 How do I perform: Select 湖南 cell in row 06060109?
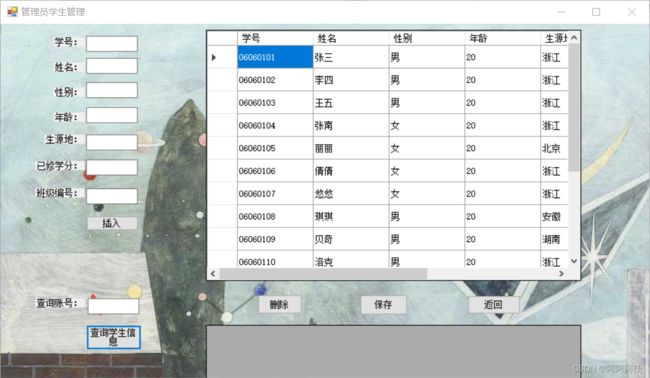pyautogui.click(x=554, y=239)
